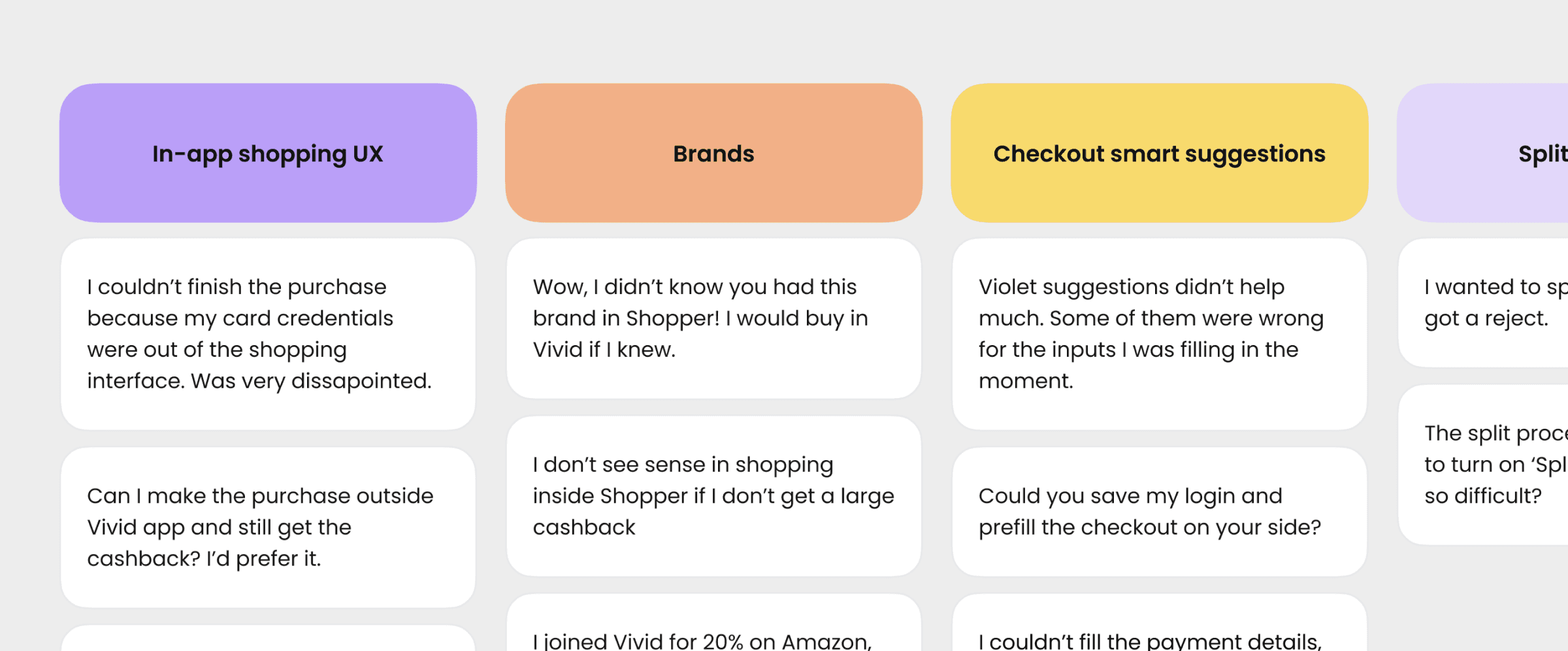Open the 'I wanted to sp…' card
Viewport: 1568px width, 651px height.
[1483, 303]
